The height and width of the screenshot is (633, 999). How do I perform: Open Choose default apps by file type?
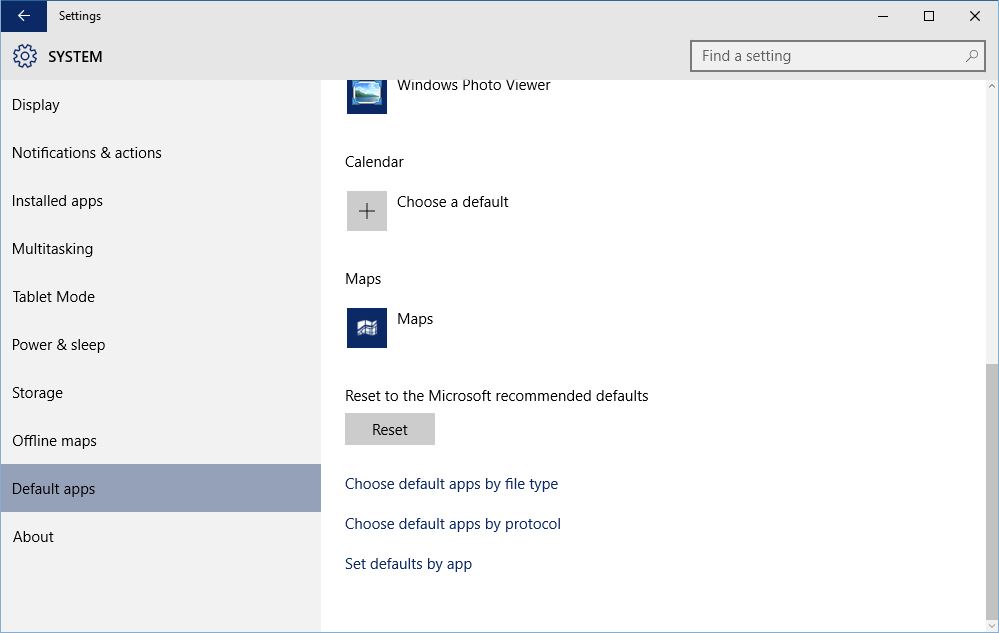(451, 484)
